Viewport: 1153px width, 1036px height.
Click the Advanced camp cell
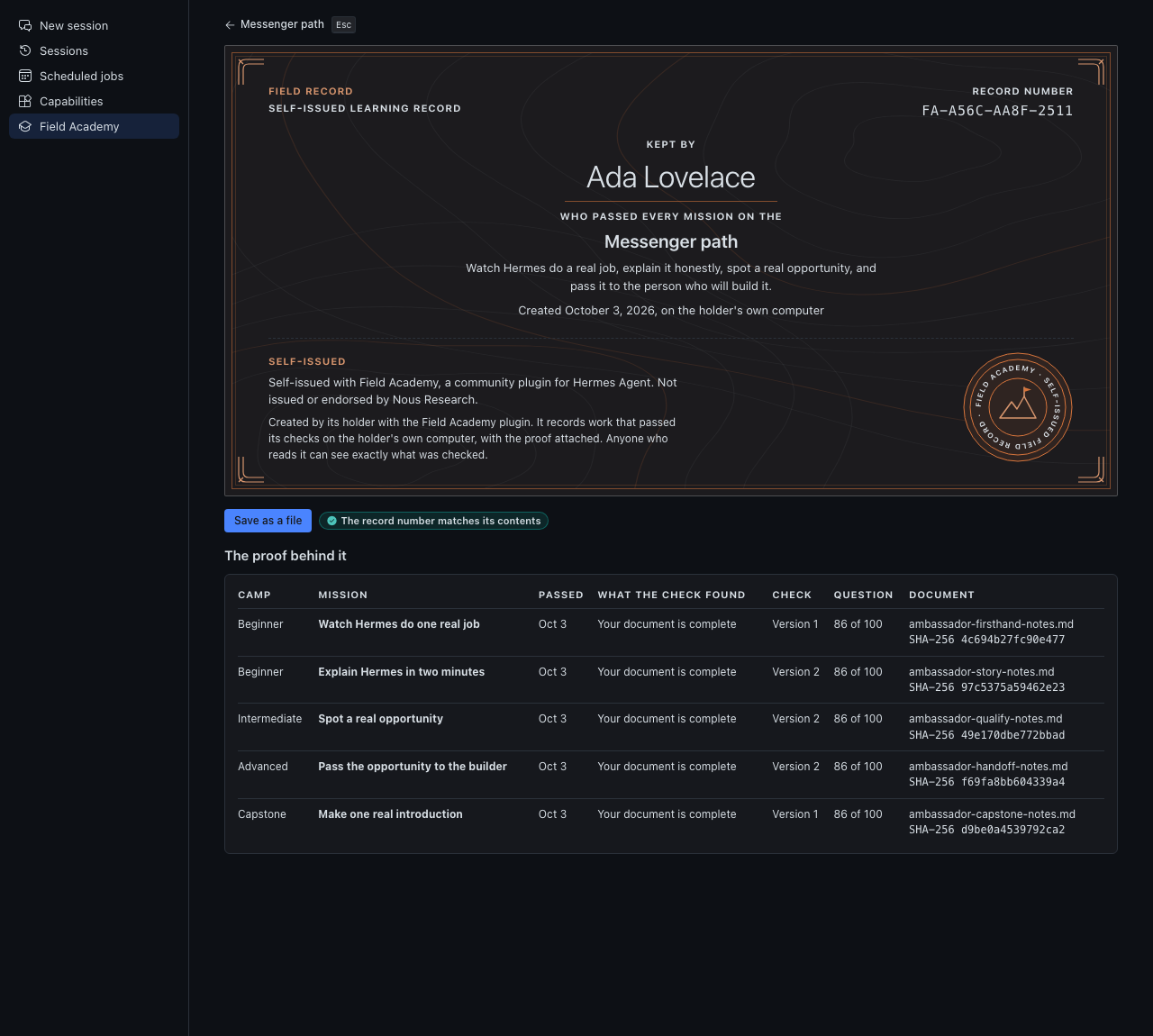click(263, 767)
